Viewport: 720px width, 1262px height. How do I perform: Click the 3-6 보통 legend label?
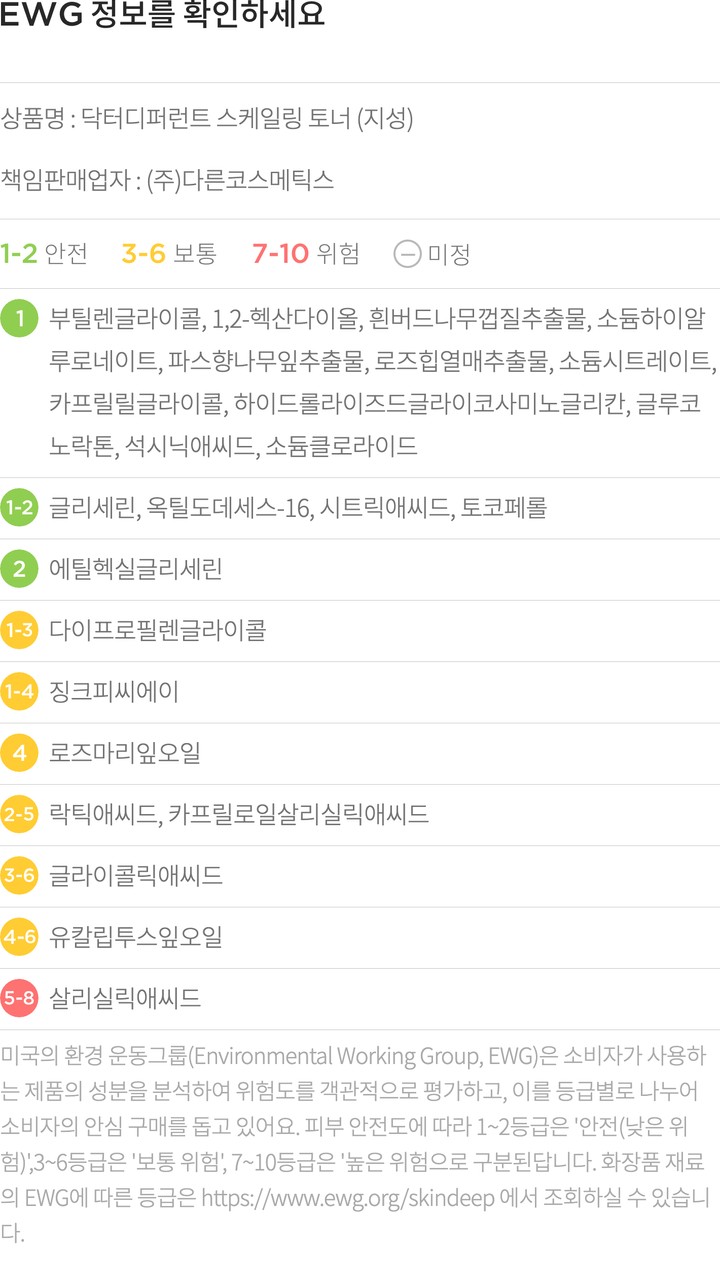coord(168,254)
